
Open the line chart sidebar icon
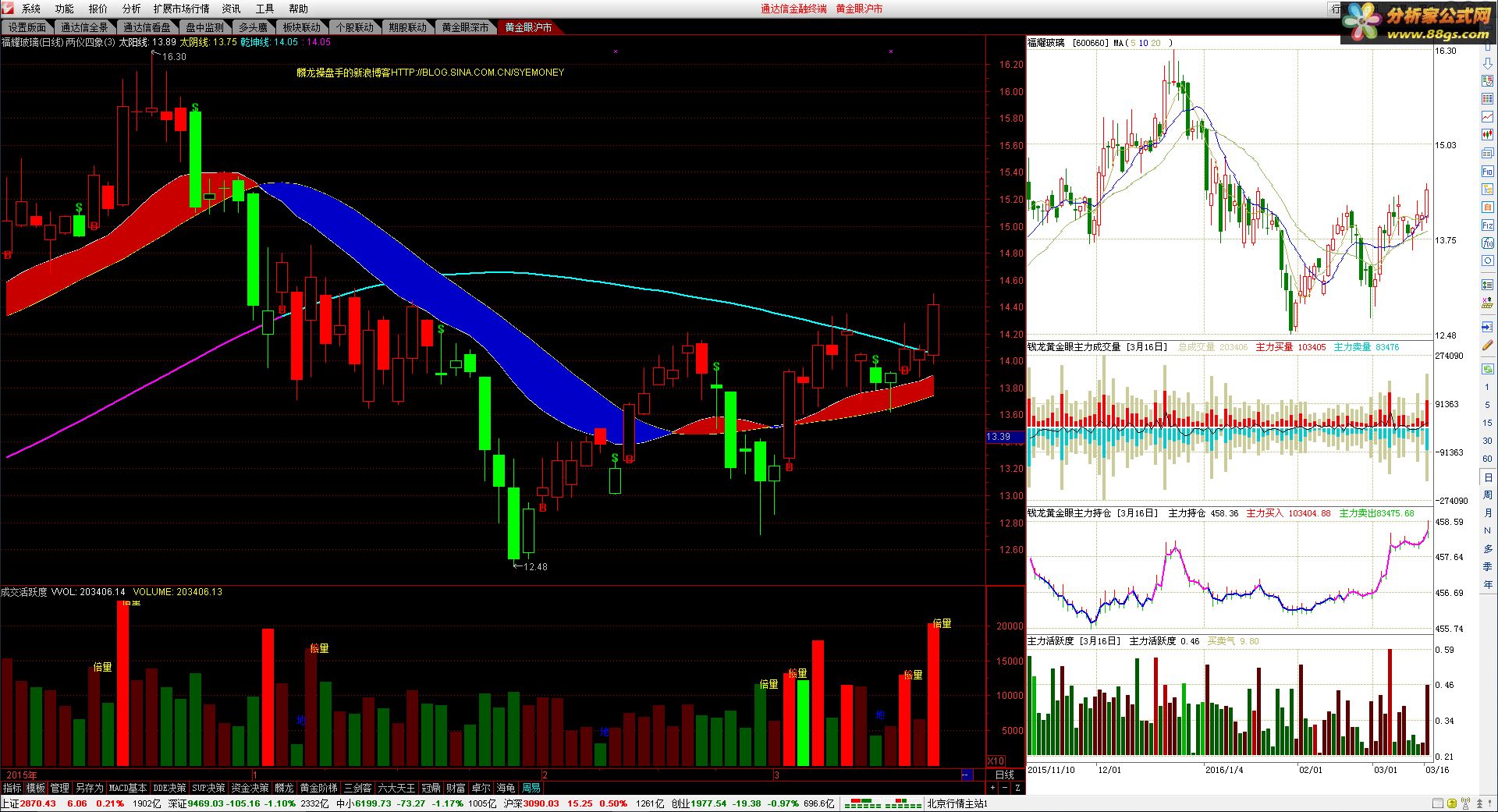click(1487, 117)
